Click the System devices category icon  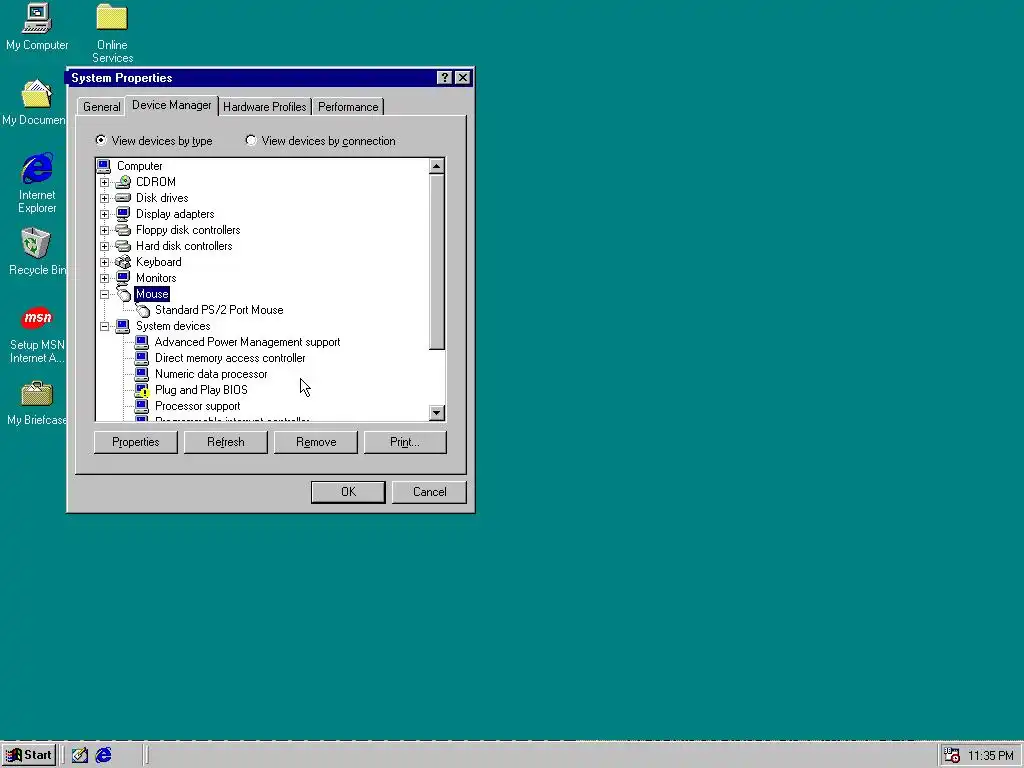click(x=123, y=326)
